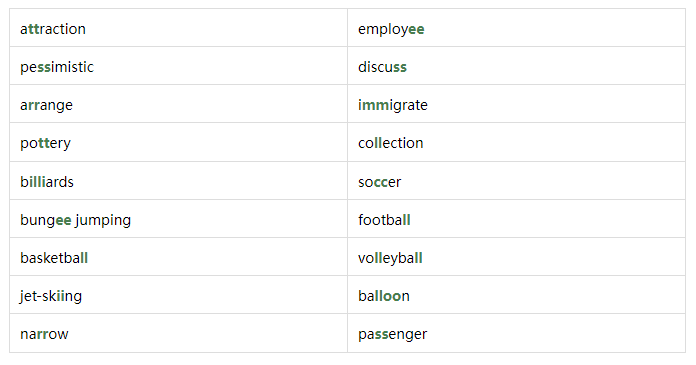Click the green double-e in employee

click(x=416, y=30)
